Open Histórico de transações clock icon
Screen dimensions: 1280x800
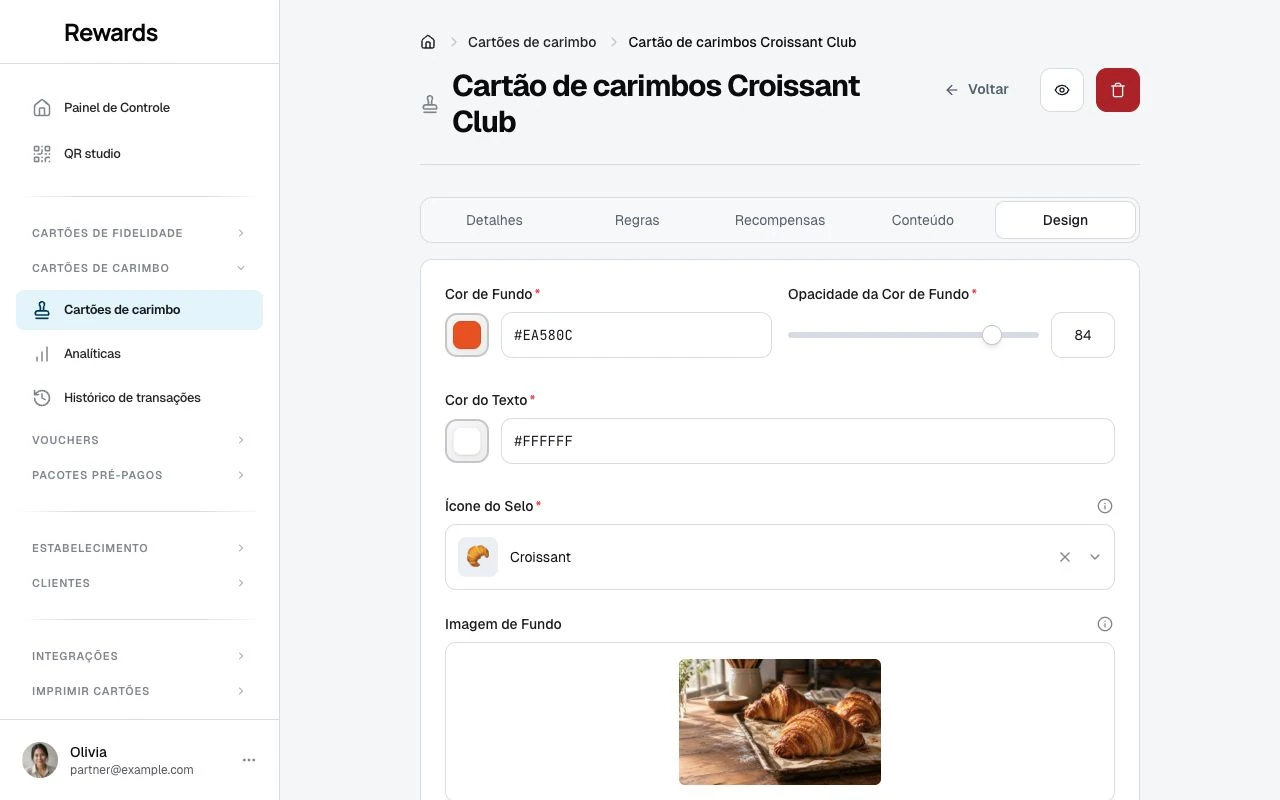pos(42,398)
